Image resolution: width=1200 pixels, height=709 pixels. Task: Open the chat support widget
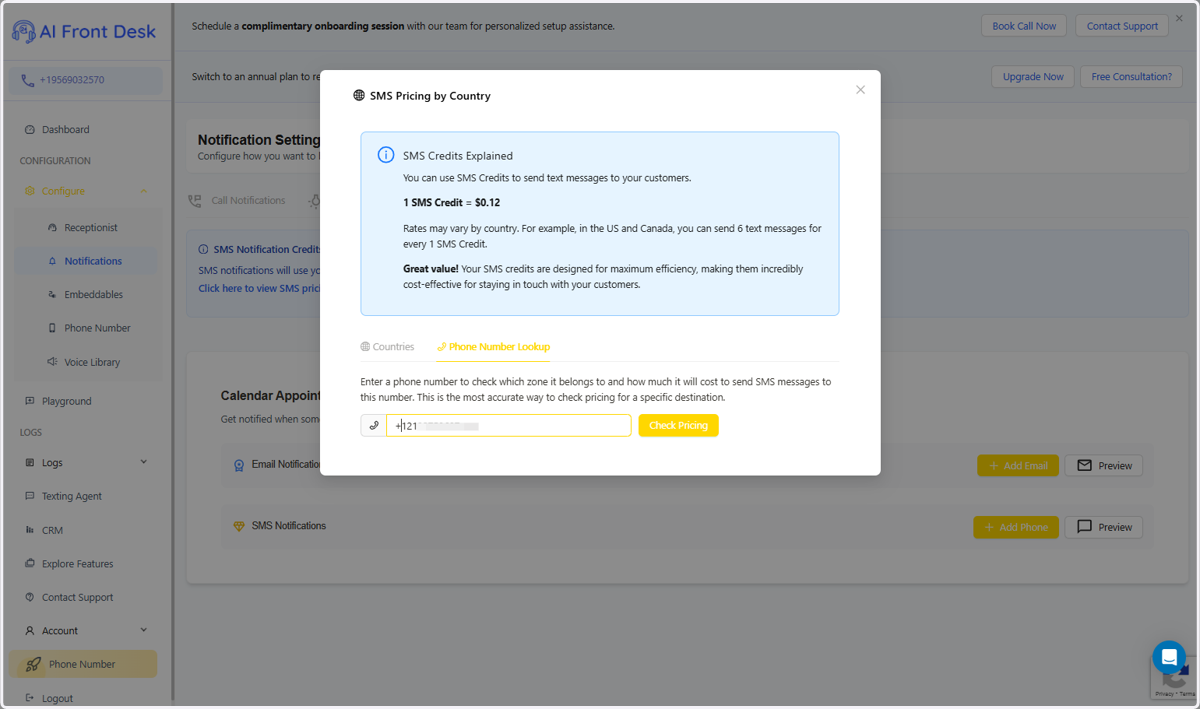(x=1168, y=657)
